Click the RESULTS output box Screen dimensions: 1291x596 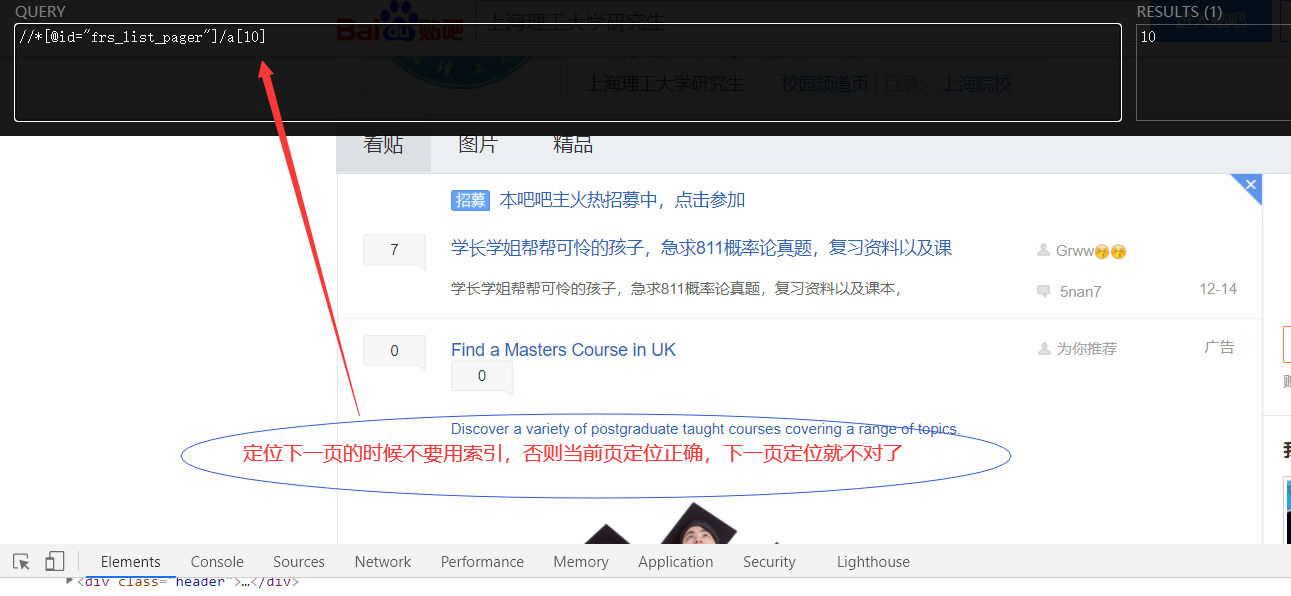pos(1213,72)
